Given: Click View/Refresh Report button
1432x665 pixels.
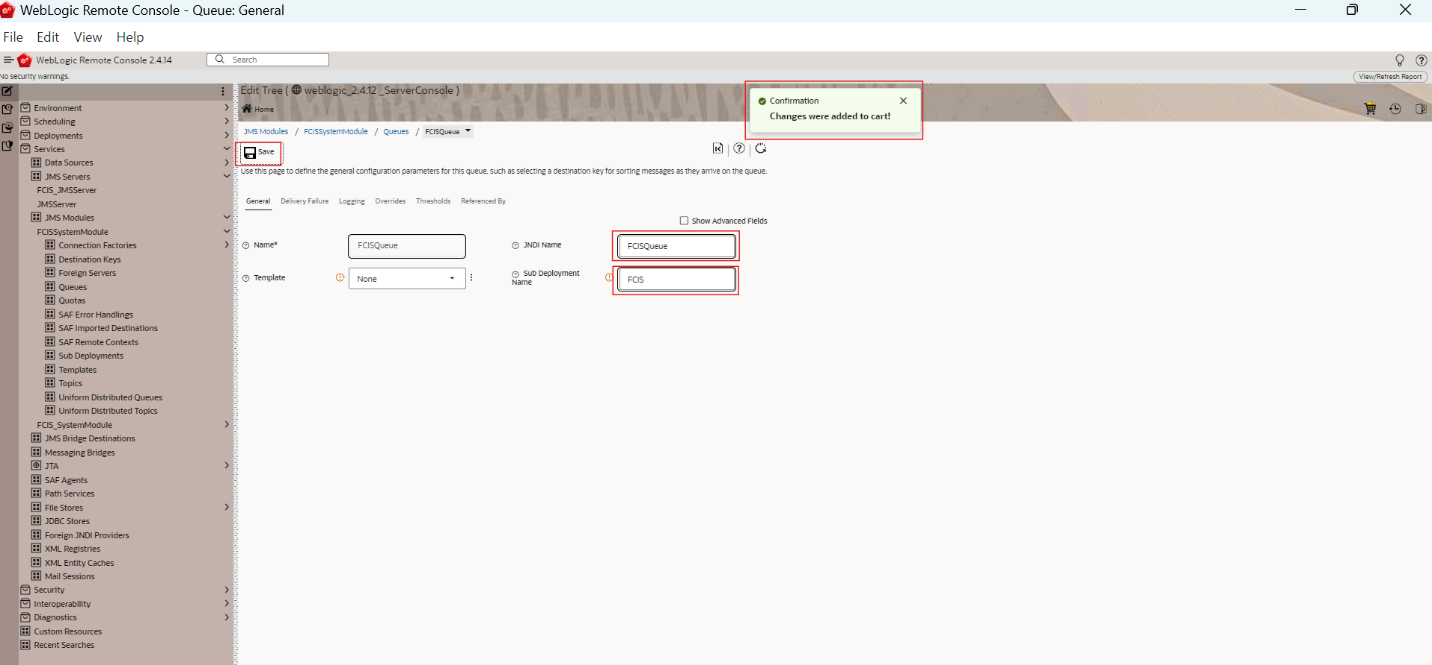Looking at the screenshot, I should pos(1390,77).
